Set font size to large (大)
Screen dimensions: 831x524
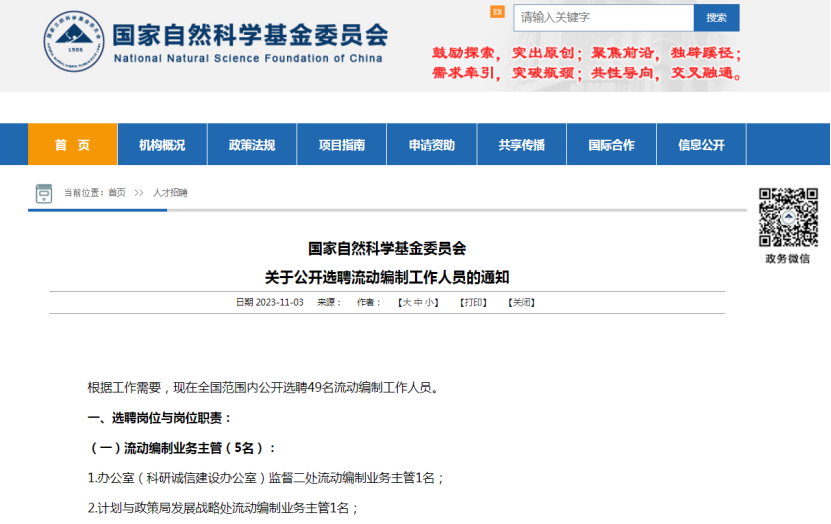[406, 302]
